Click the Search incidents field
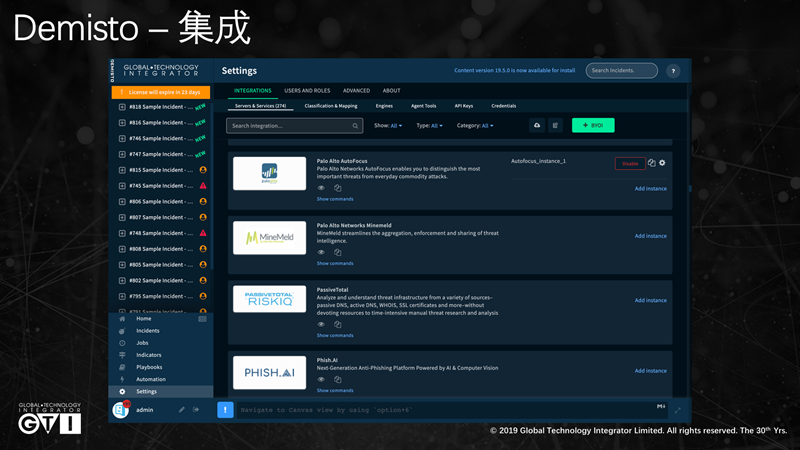The width and height of the screenshot is (800, 450). click(621, 70)
